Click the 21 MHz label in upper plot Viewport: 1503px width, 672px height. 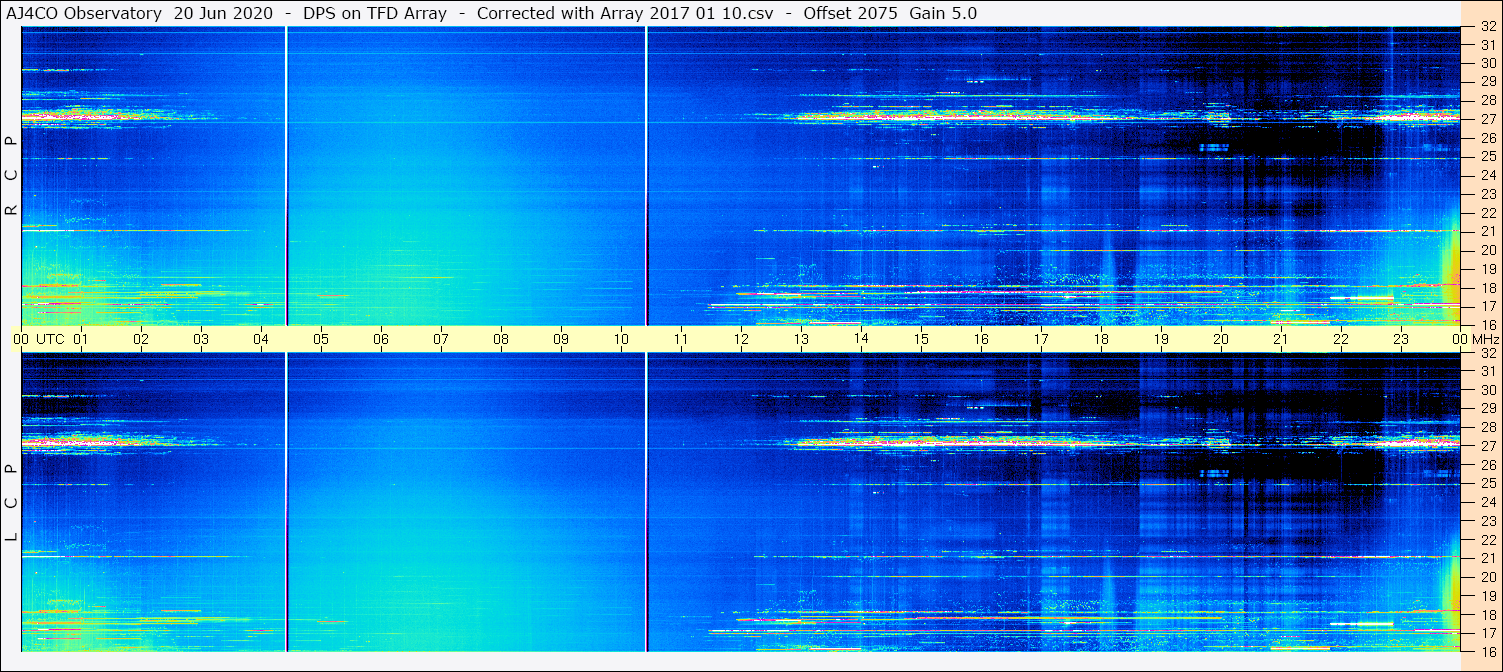point(1487,231)
